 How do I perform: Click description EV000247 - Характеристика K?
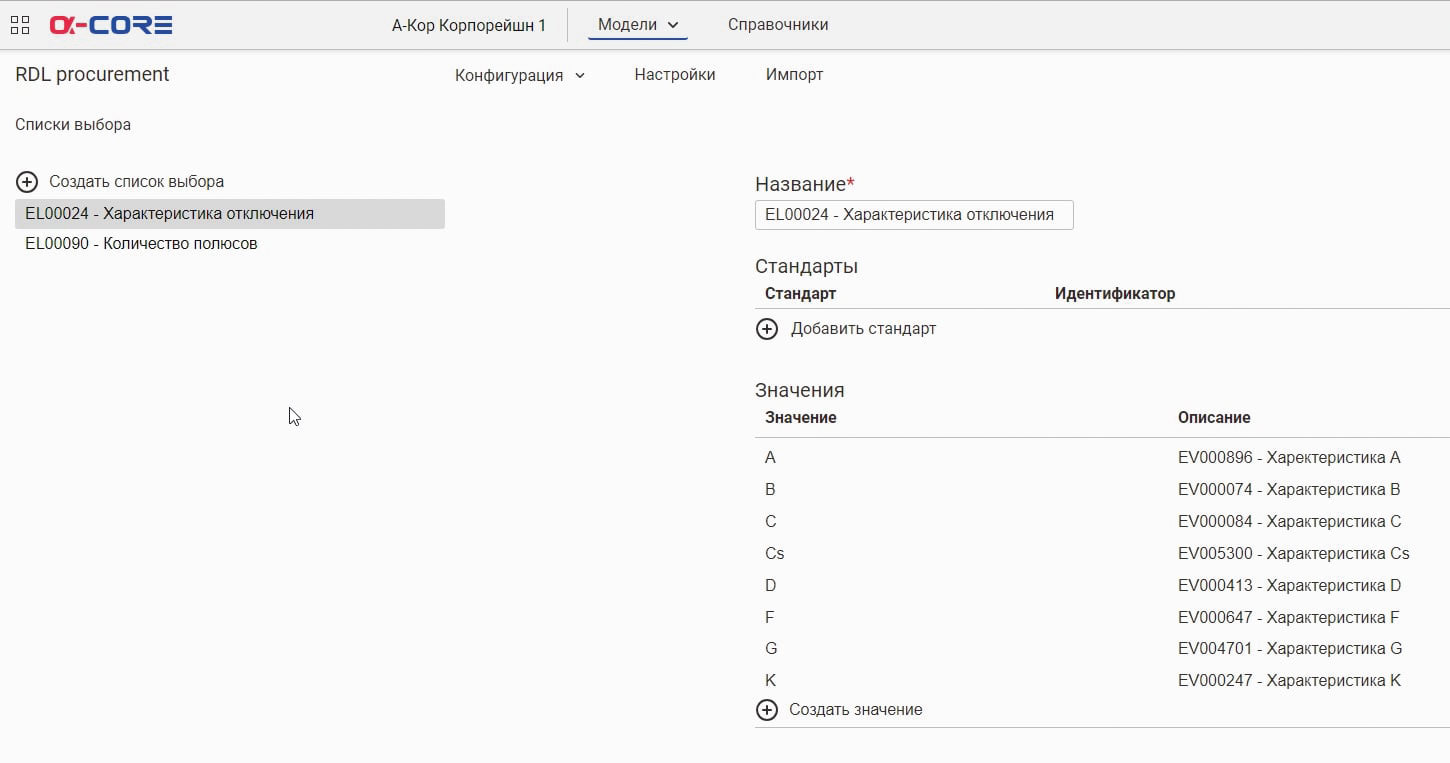[x=1289, y=681]
